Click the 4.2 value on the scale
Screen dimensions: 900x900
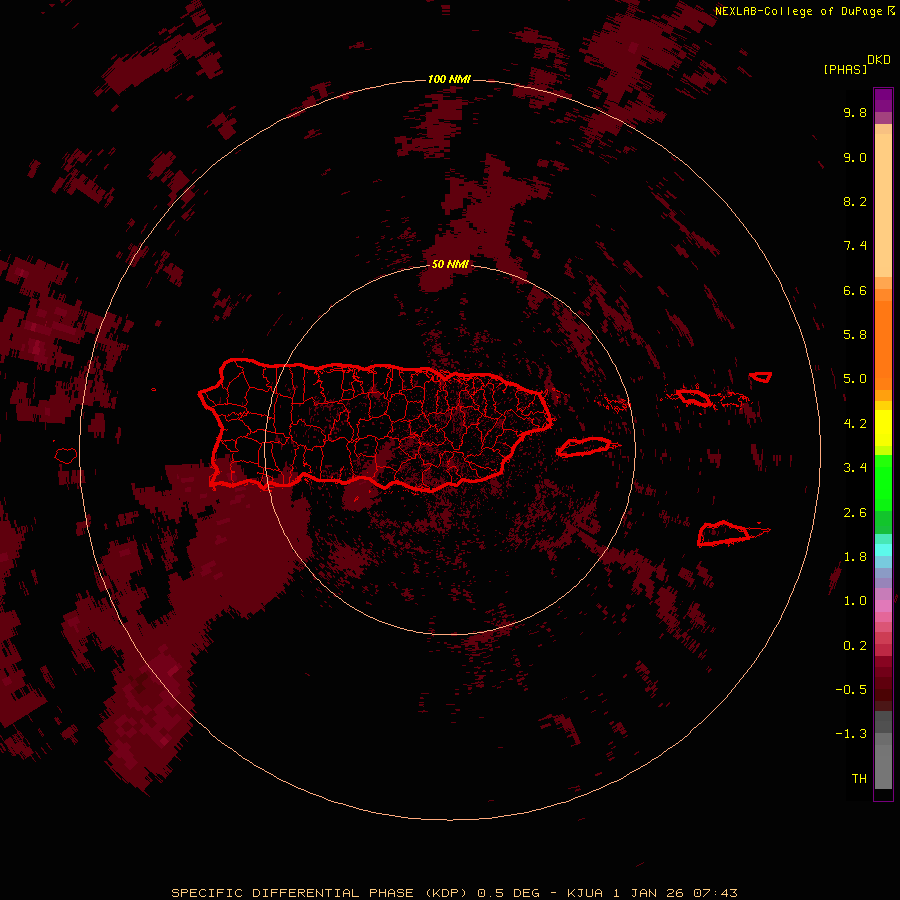coord(855,424)
